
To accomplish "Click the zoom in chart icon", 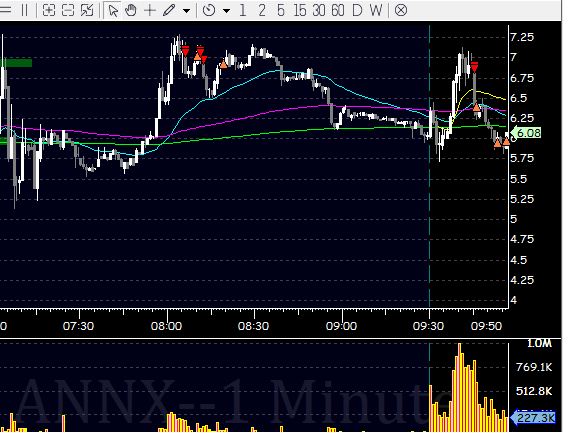I will [49, 10].
